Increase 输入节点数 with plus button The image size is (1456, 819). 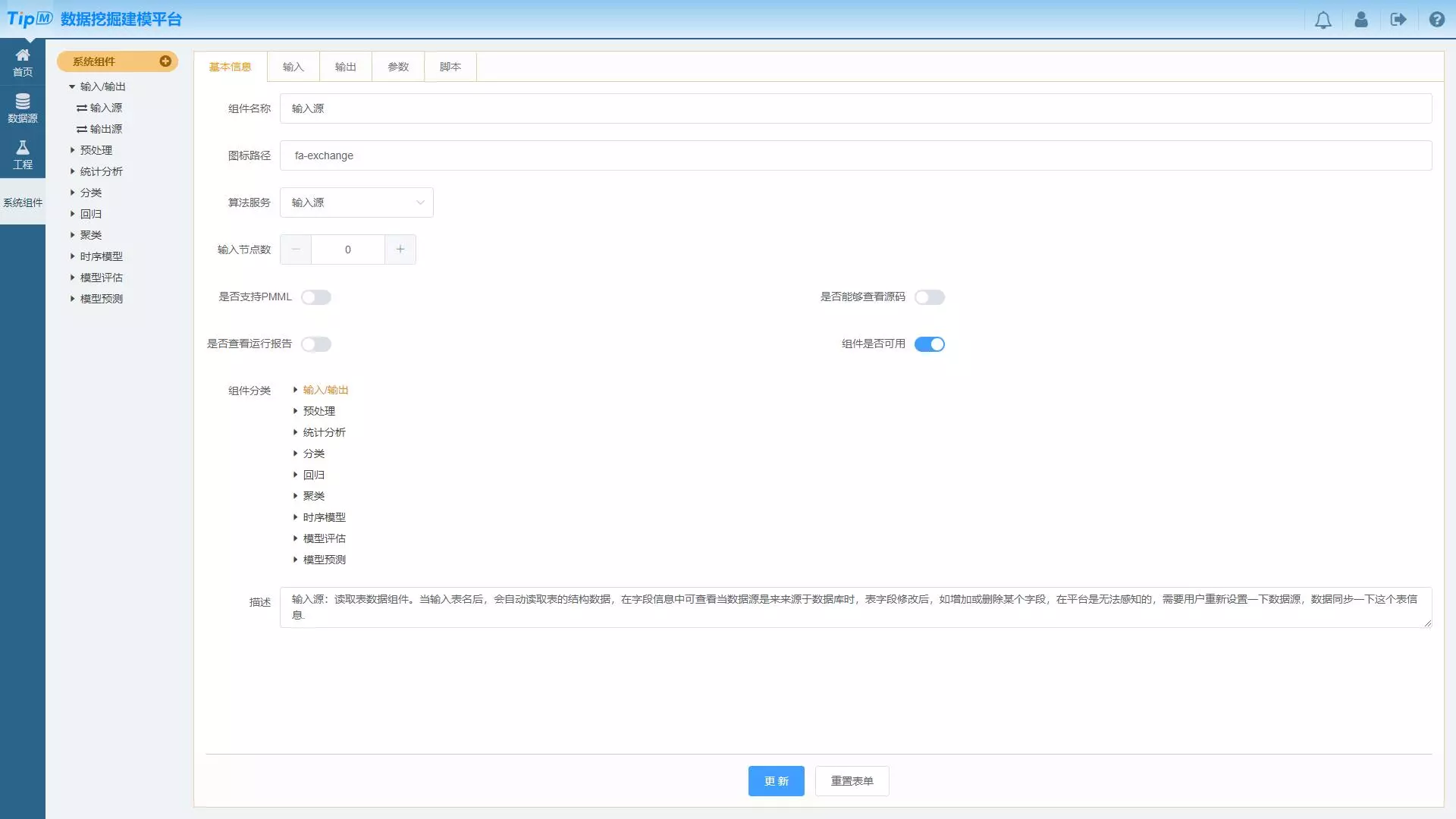click(400, 249)
